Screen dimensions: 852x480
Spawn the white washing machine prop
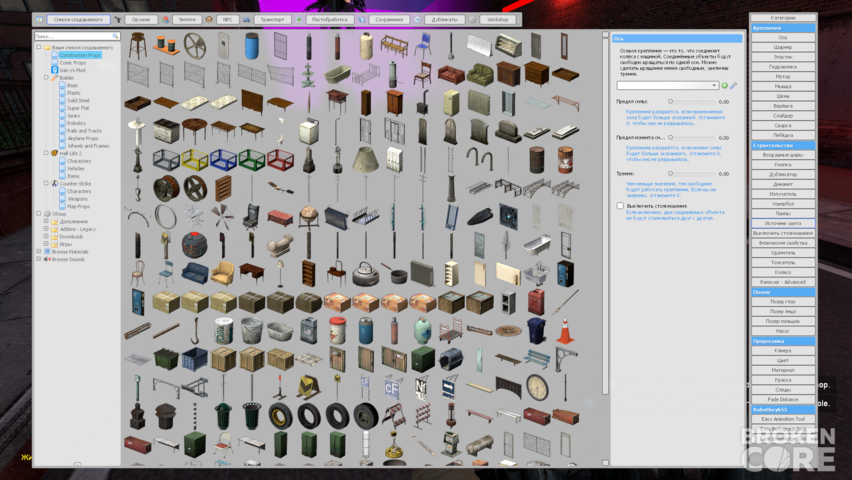pos(309,131)
